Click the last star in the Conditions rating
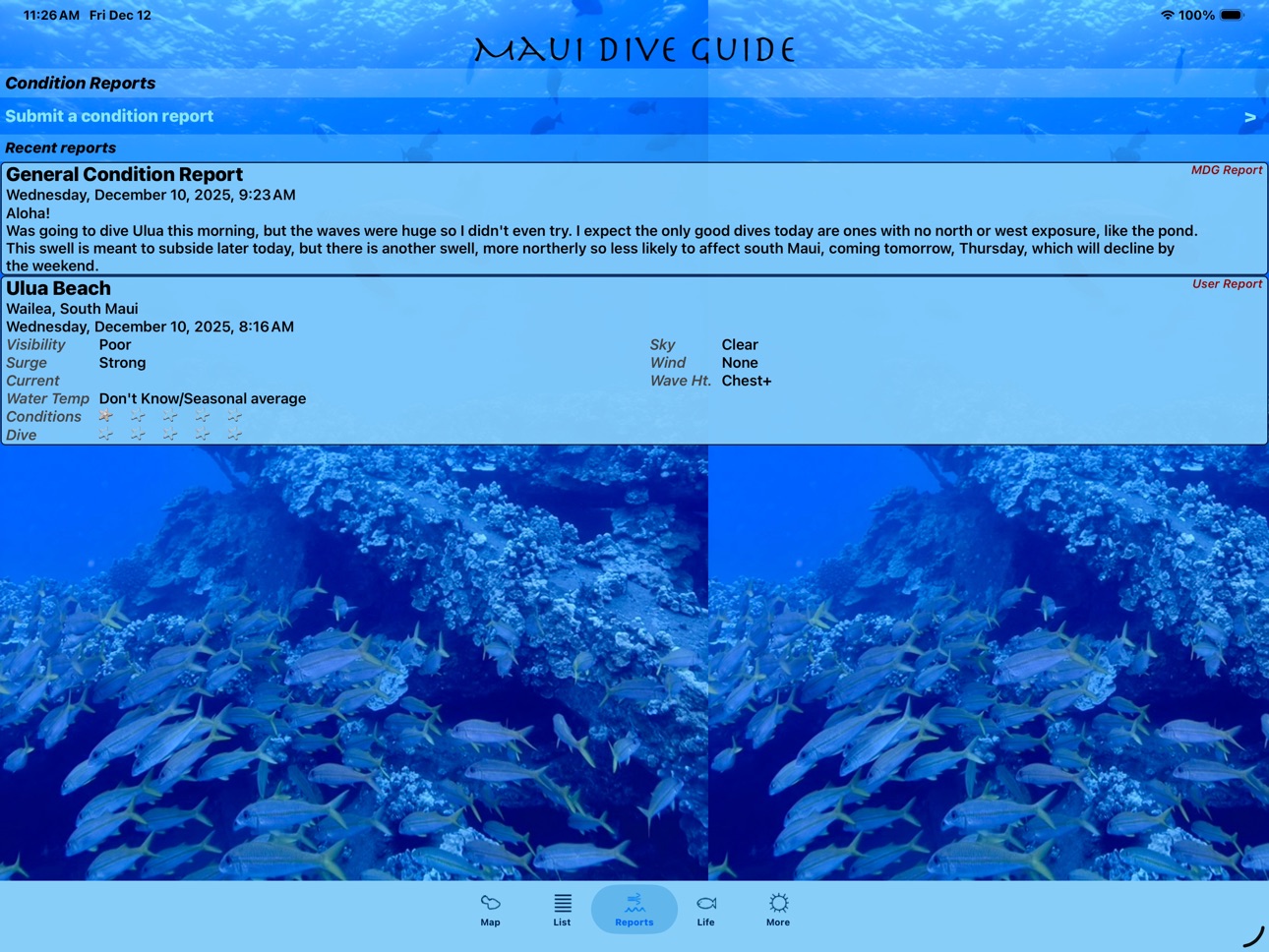 [234, 416]
